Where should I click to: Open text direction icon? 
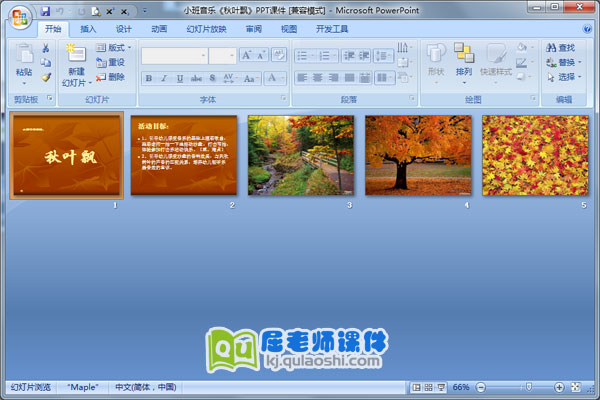tap(404, 47)
